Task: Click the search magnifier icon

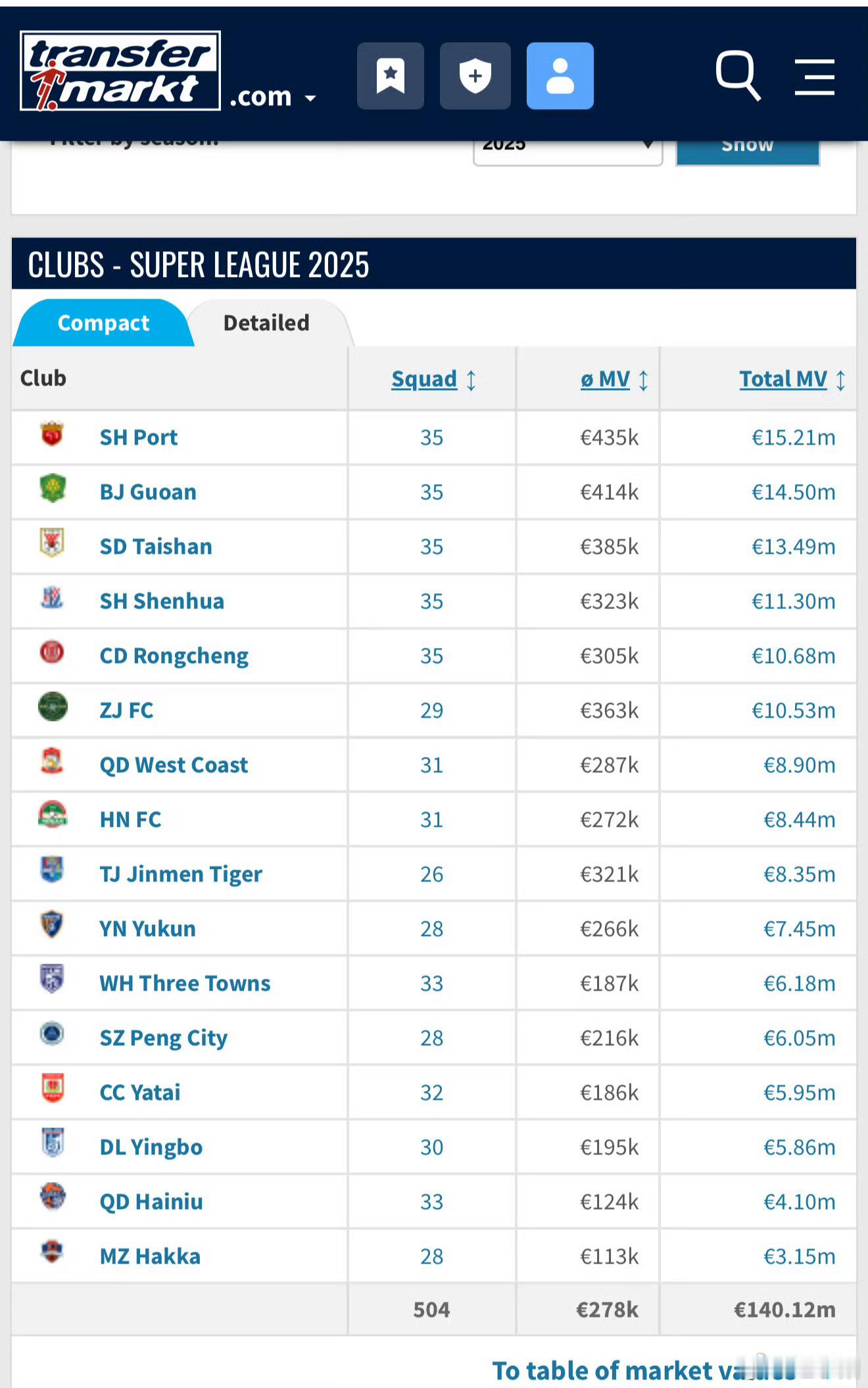Action: (738, 76)
